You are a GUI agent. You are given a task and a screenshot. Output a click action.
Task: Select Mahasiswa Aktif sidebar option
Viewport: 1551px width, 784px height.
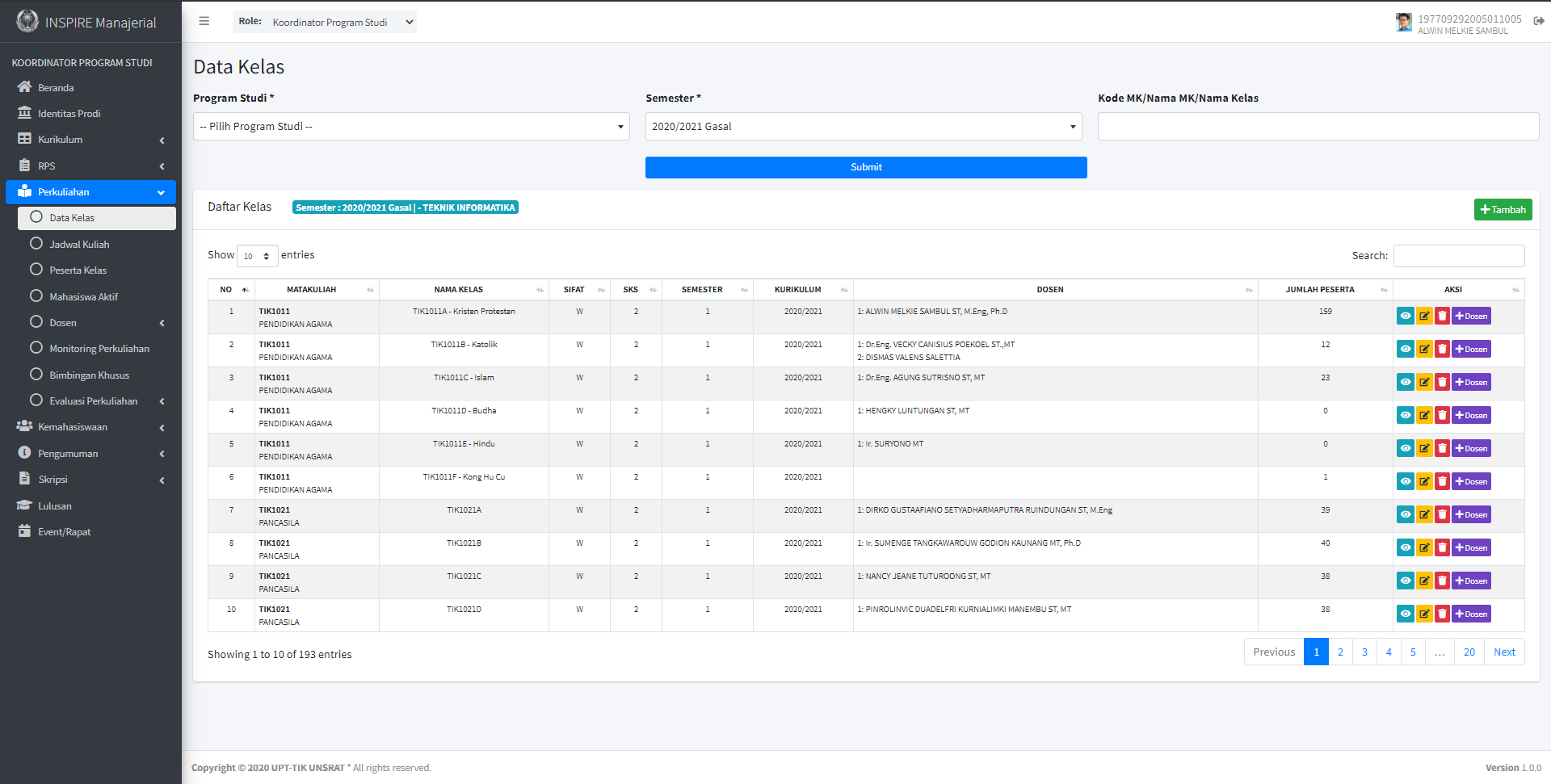click(x=83, y=297)
